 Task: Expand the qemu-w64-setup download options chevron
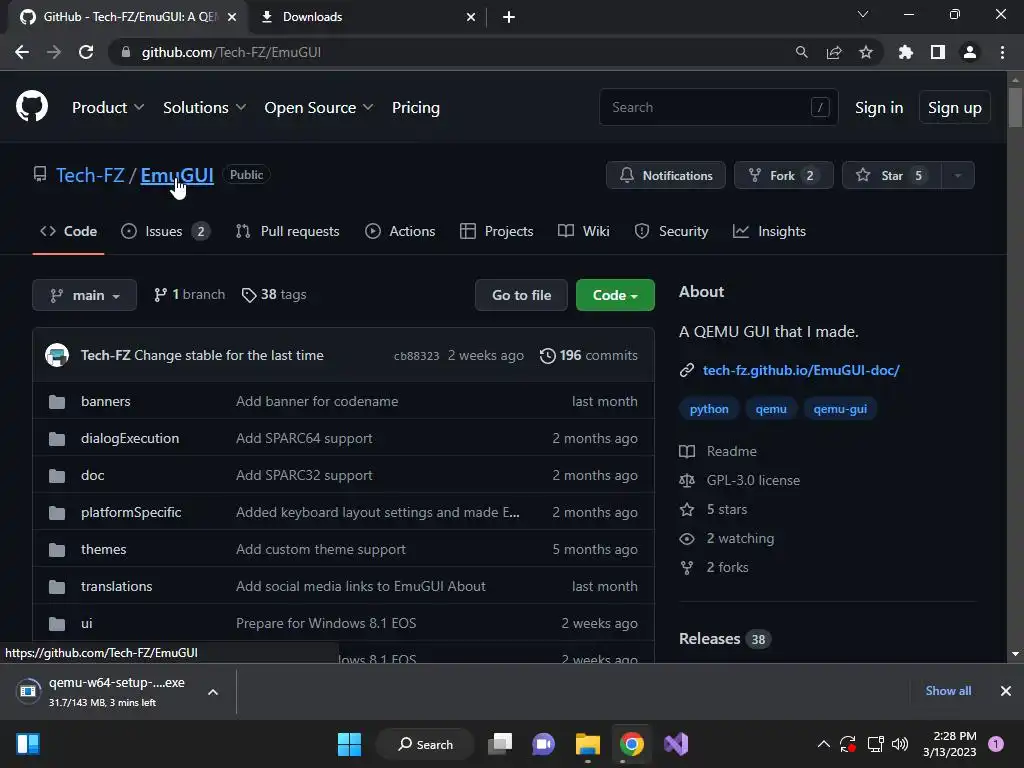pos(213,692)
